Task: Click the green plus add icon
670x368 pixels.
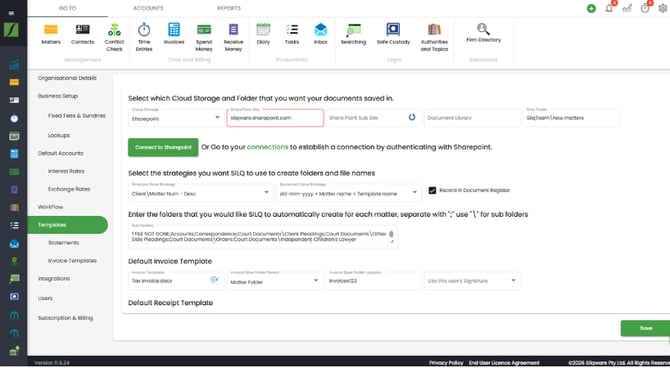Action: coord(591,9)
